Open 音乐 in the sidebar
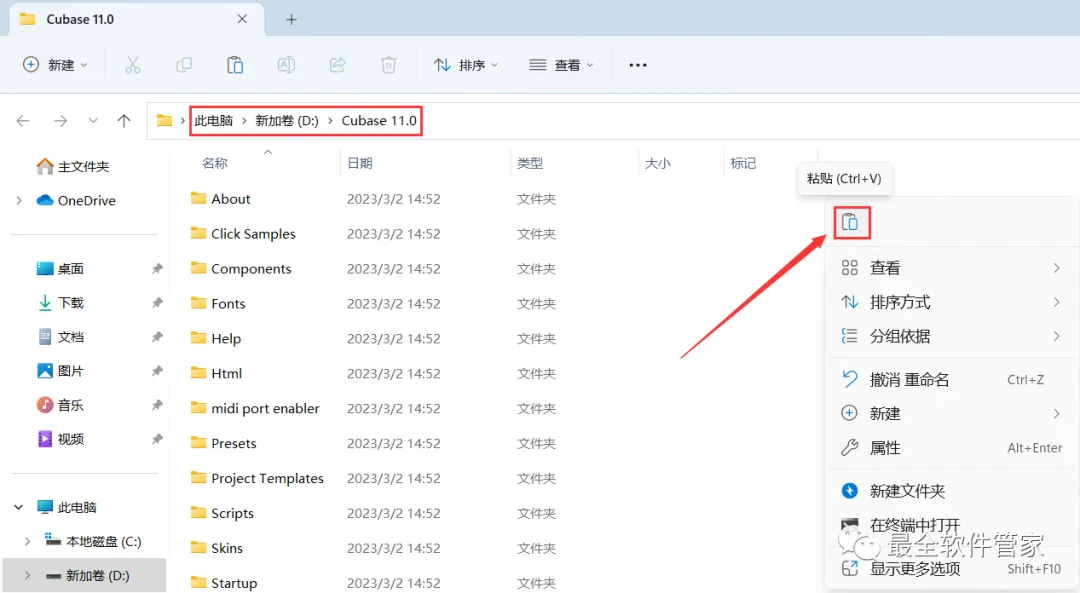This screenshot has width=1080, height=593. 60,405
